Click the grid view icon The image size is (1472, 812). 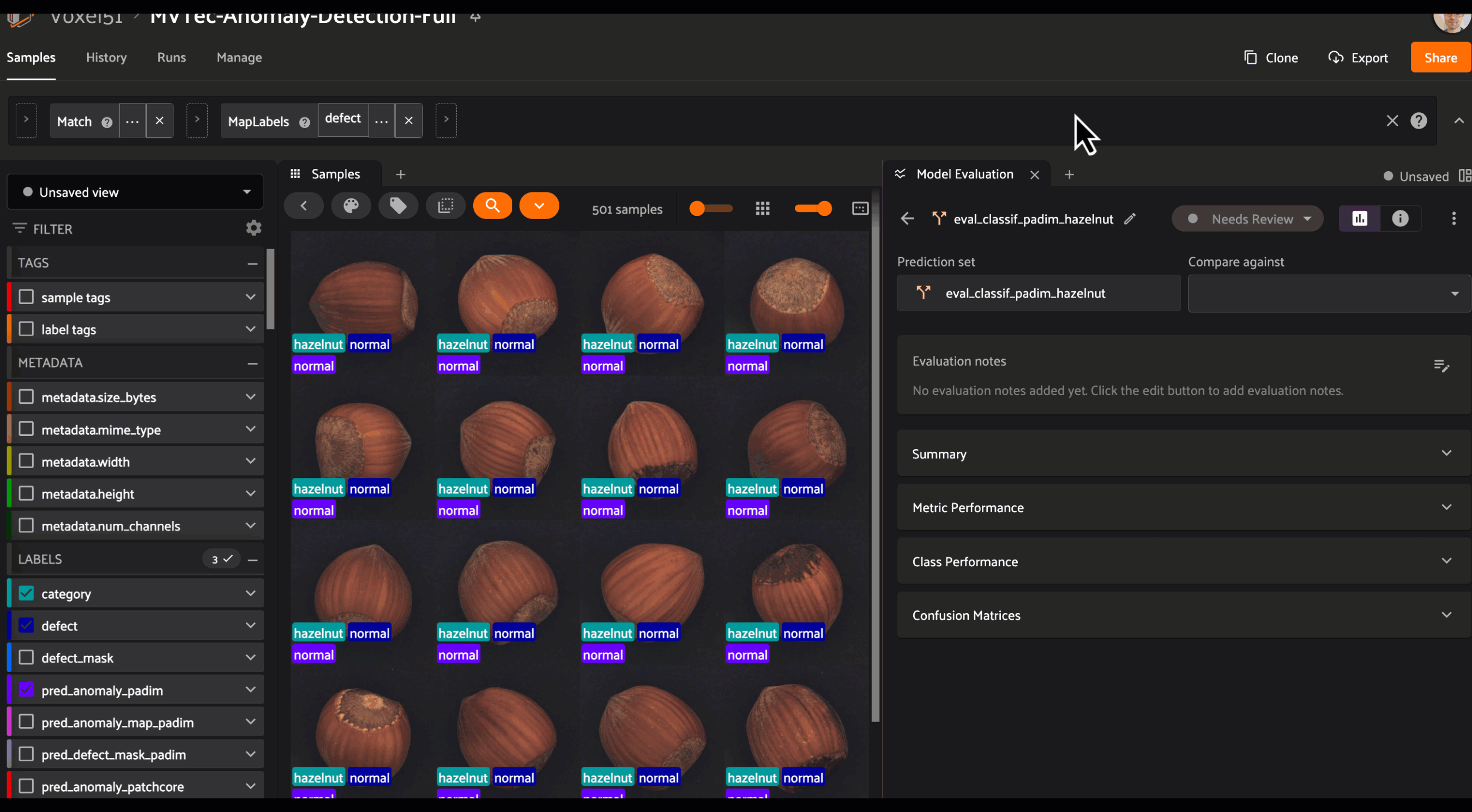pos(762,209)
